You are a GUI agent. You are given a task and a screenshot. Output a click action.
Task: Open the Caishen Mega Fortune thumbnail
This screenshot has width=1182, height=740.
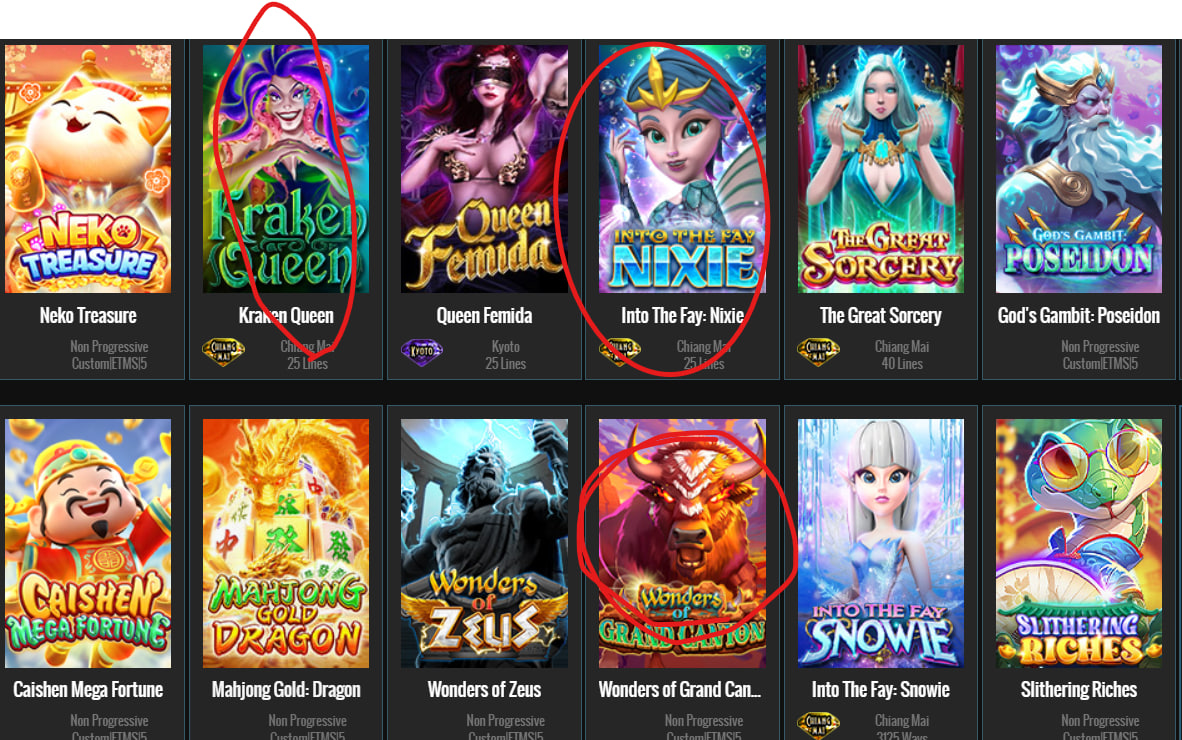point(87,543)
